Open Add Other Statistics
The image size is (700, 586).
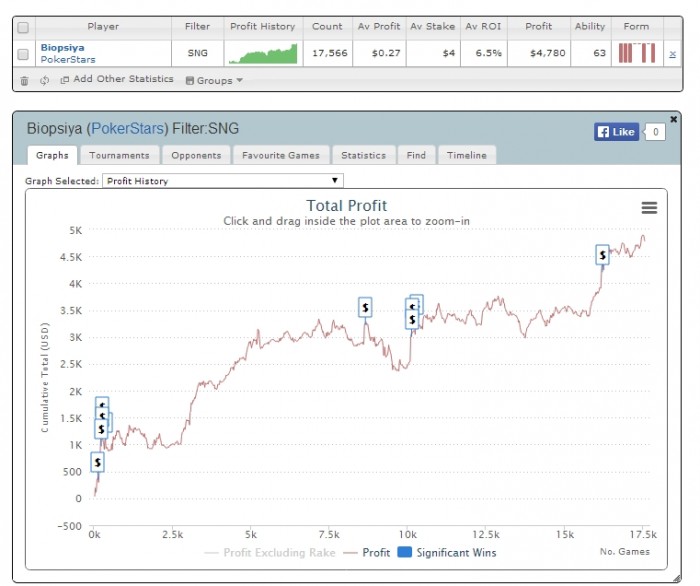point(117,79)
